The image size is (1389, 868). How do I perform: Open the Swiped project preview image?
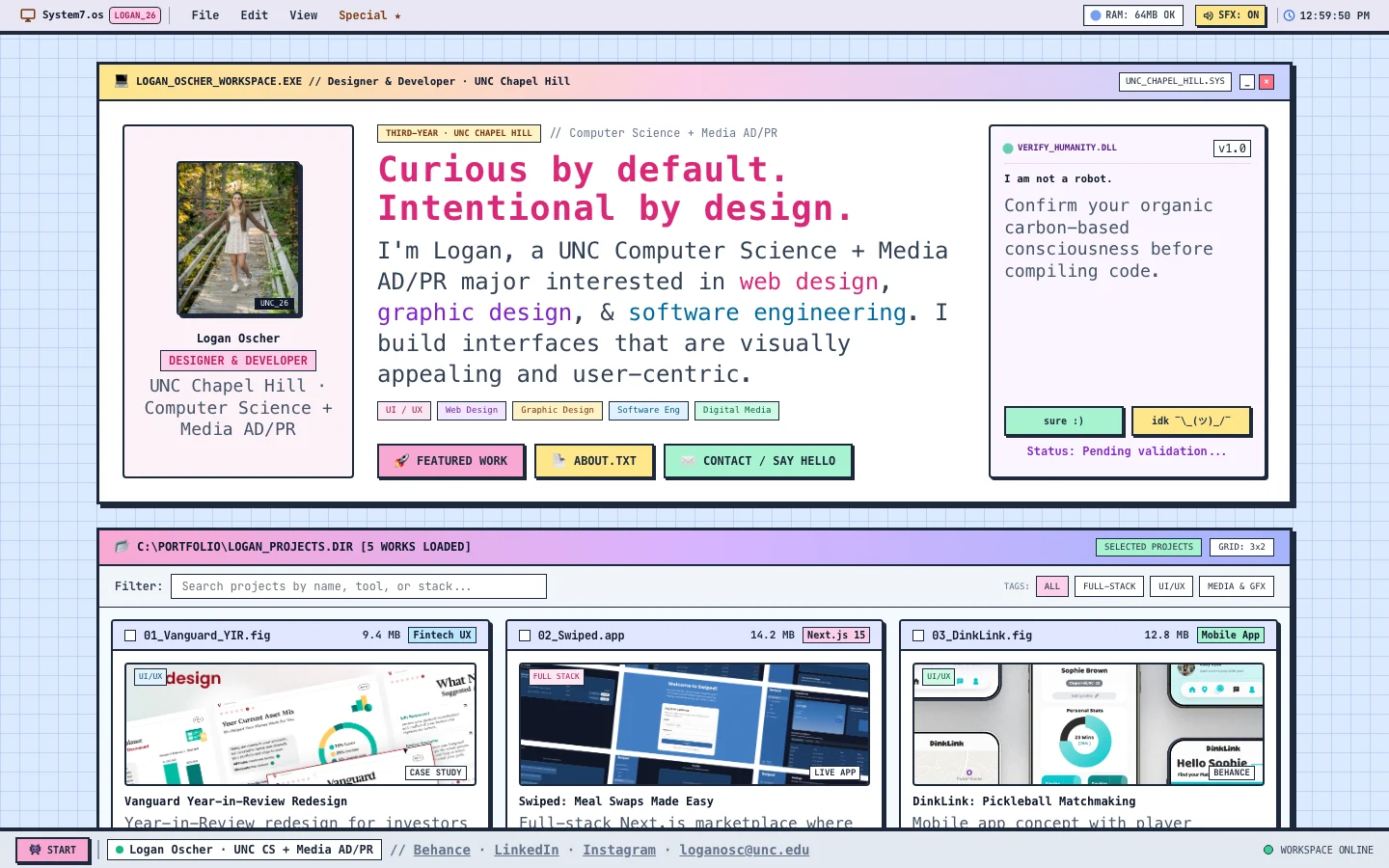click(694, 724)
